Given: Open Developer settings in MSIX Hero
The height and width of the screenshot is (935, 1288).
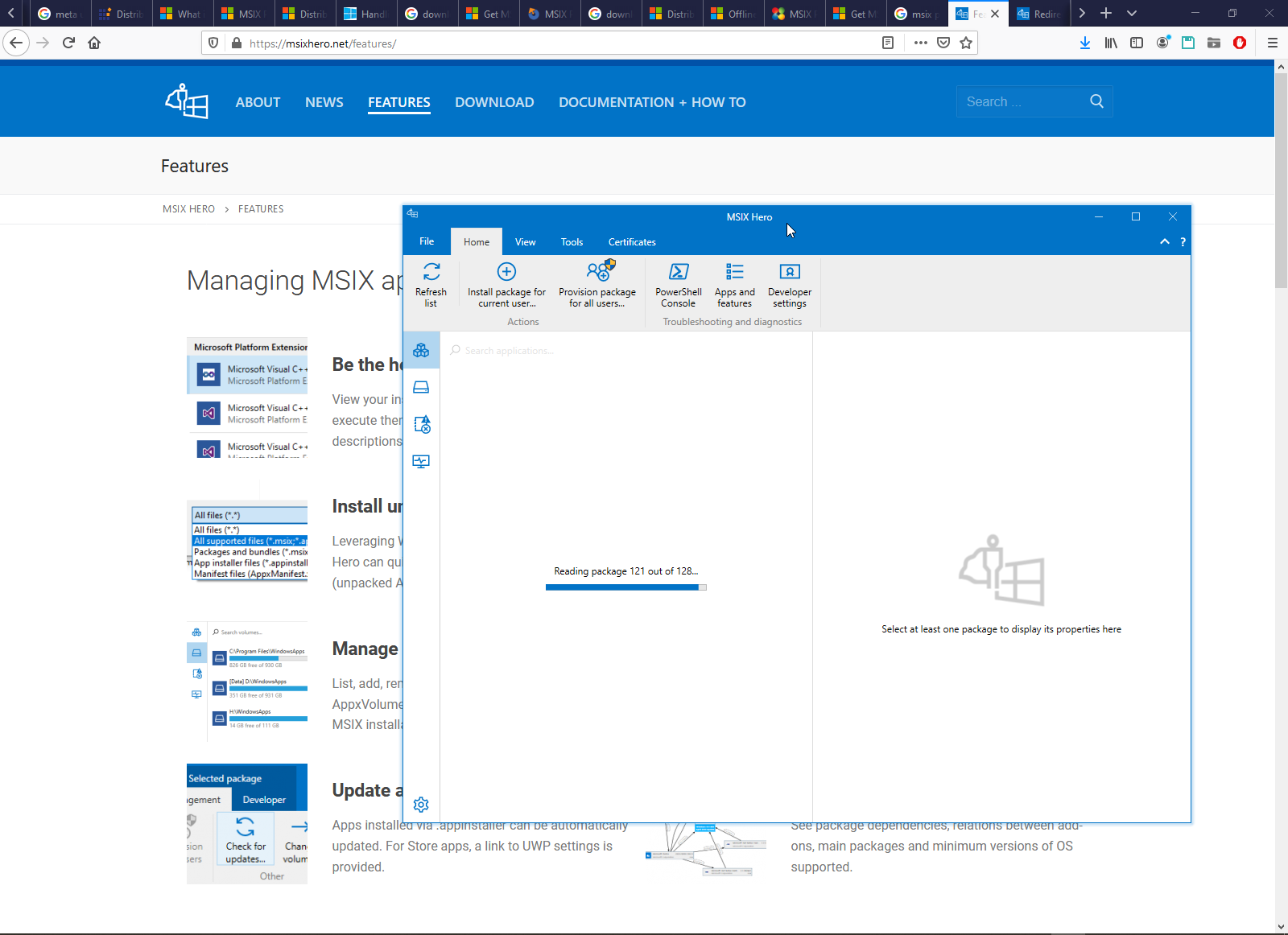Looking at the screenshot, I should [790, 285].
